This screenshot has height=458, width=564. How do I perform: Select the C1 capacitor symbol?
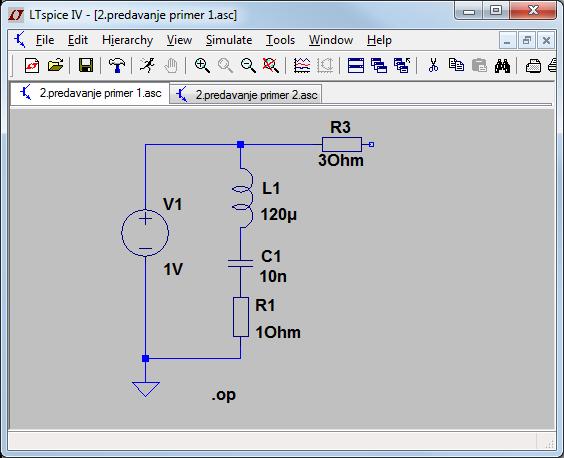[240, 263]
